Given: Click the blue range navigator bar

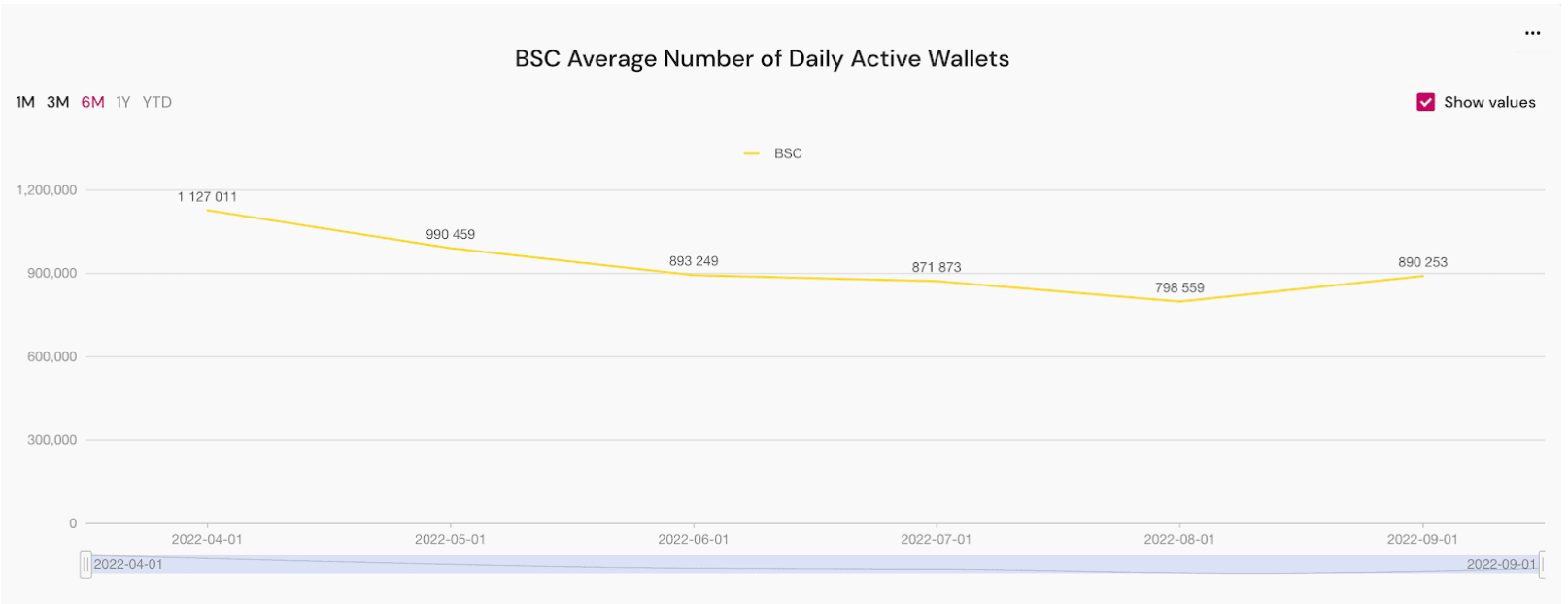Looking at the screenshot, I should [x=814, y=564].
